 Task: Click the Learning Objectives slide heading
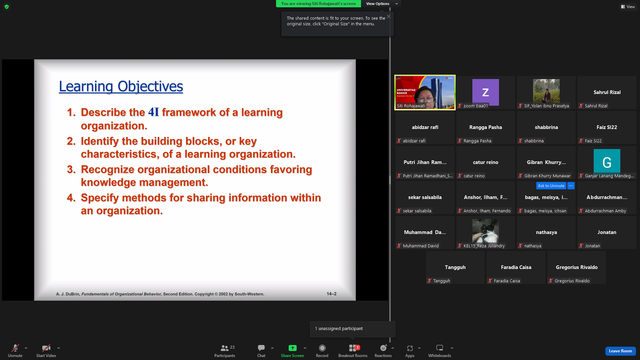121,86
